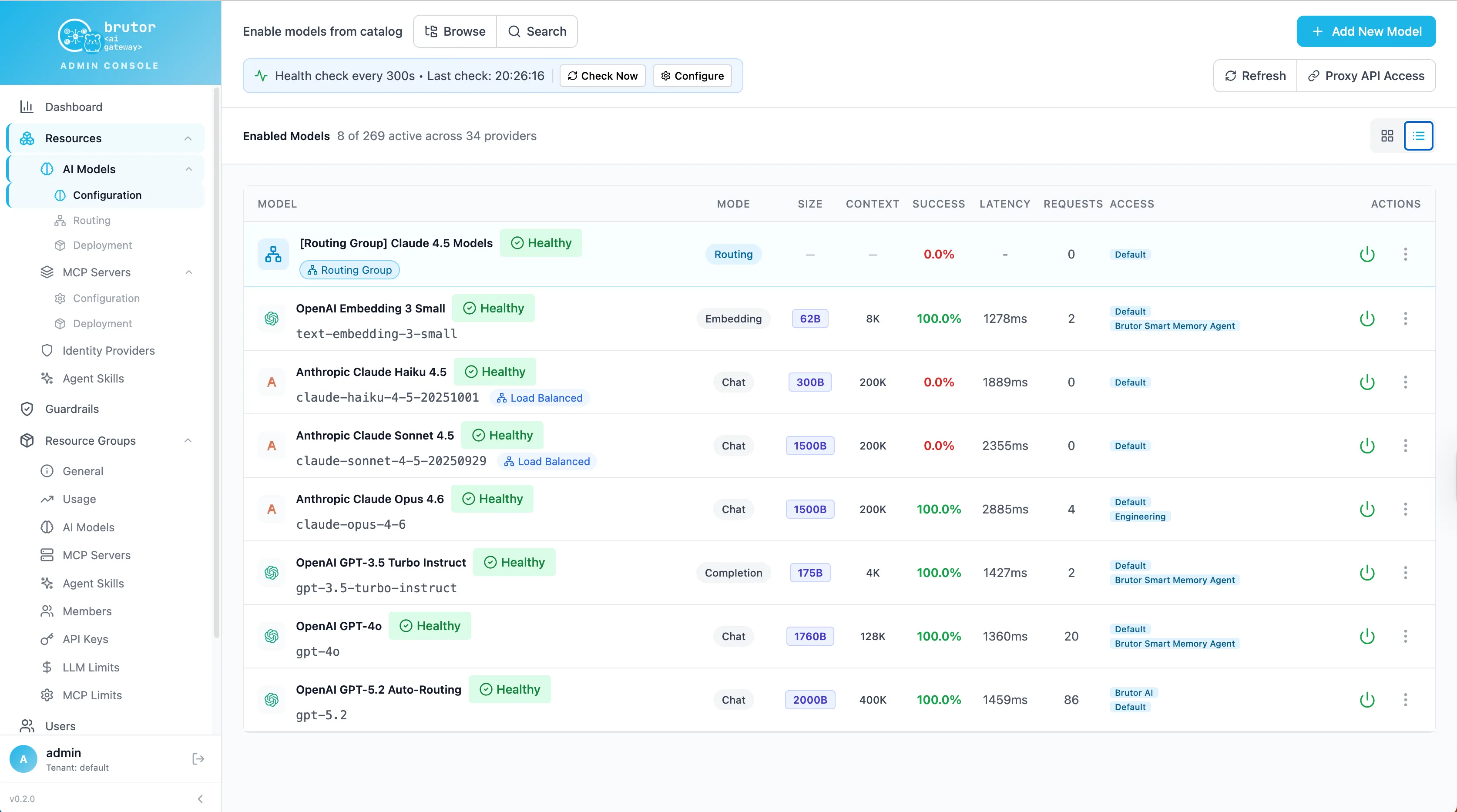Image resolution: width=1457 pixels, height=812 pixels.
Task: Open actions menu for Claude 4.5 Routing Group
Action: pos(1405,254)
